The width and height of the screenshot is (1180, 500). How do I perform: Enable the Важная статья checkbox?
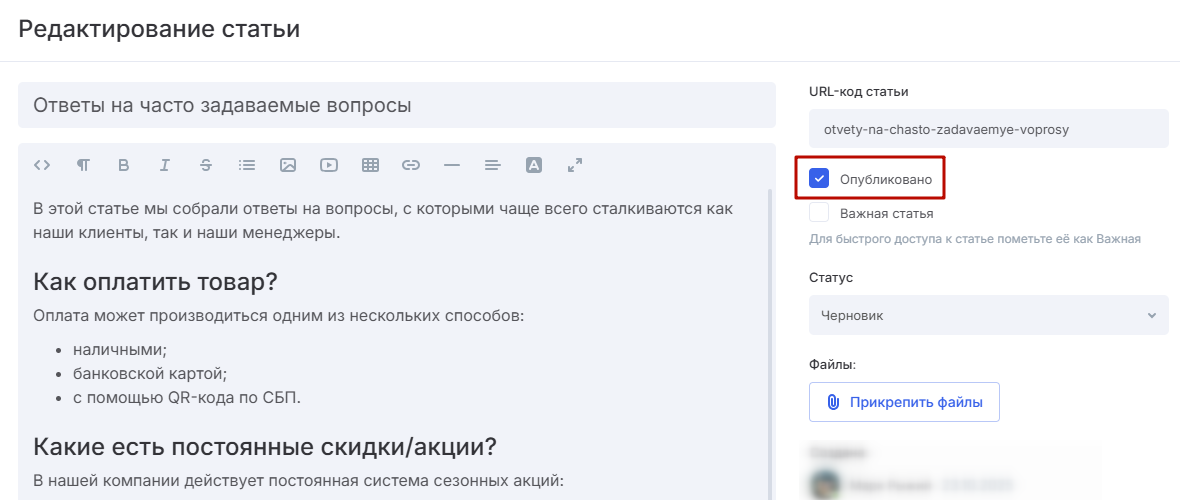coord(819,213)
